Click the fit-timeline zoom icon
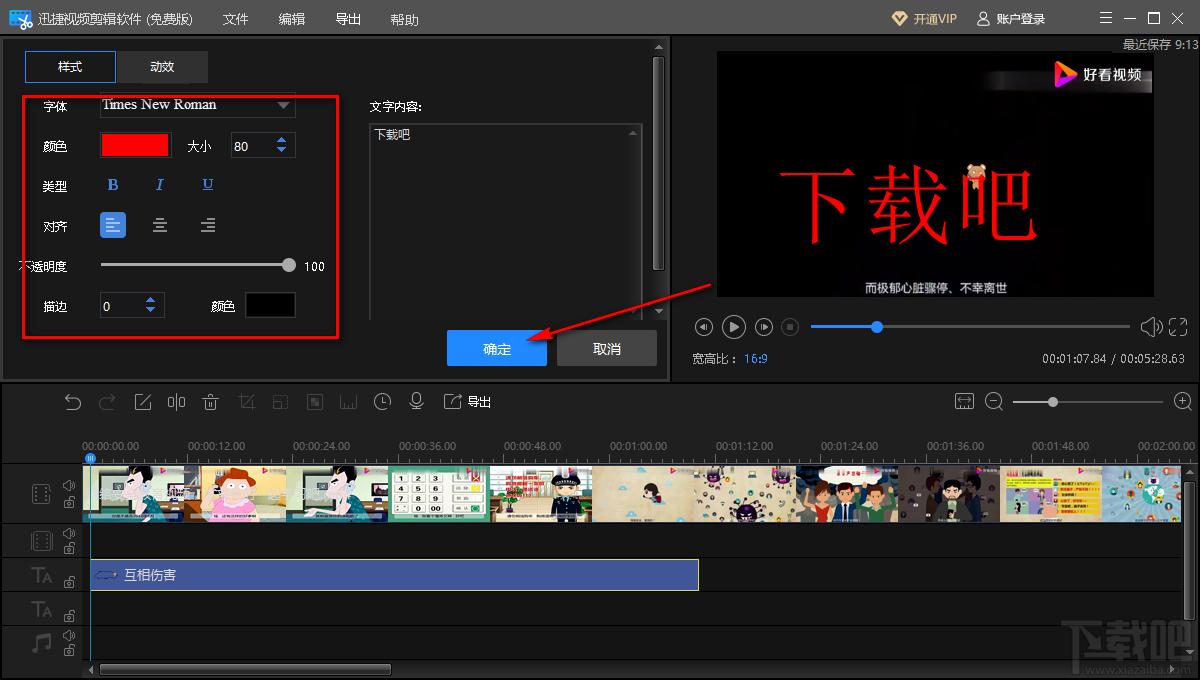Image resolution: width=1200 pixels, height=680 pixels. [964, 400]
